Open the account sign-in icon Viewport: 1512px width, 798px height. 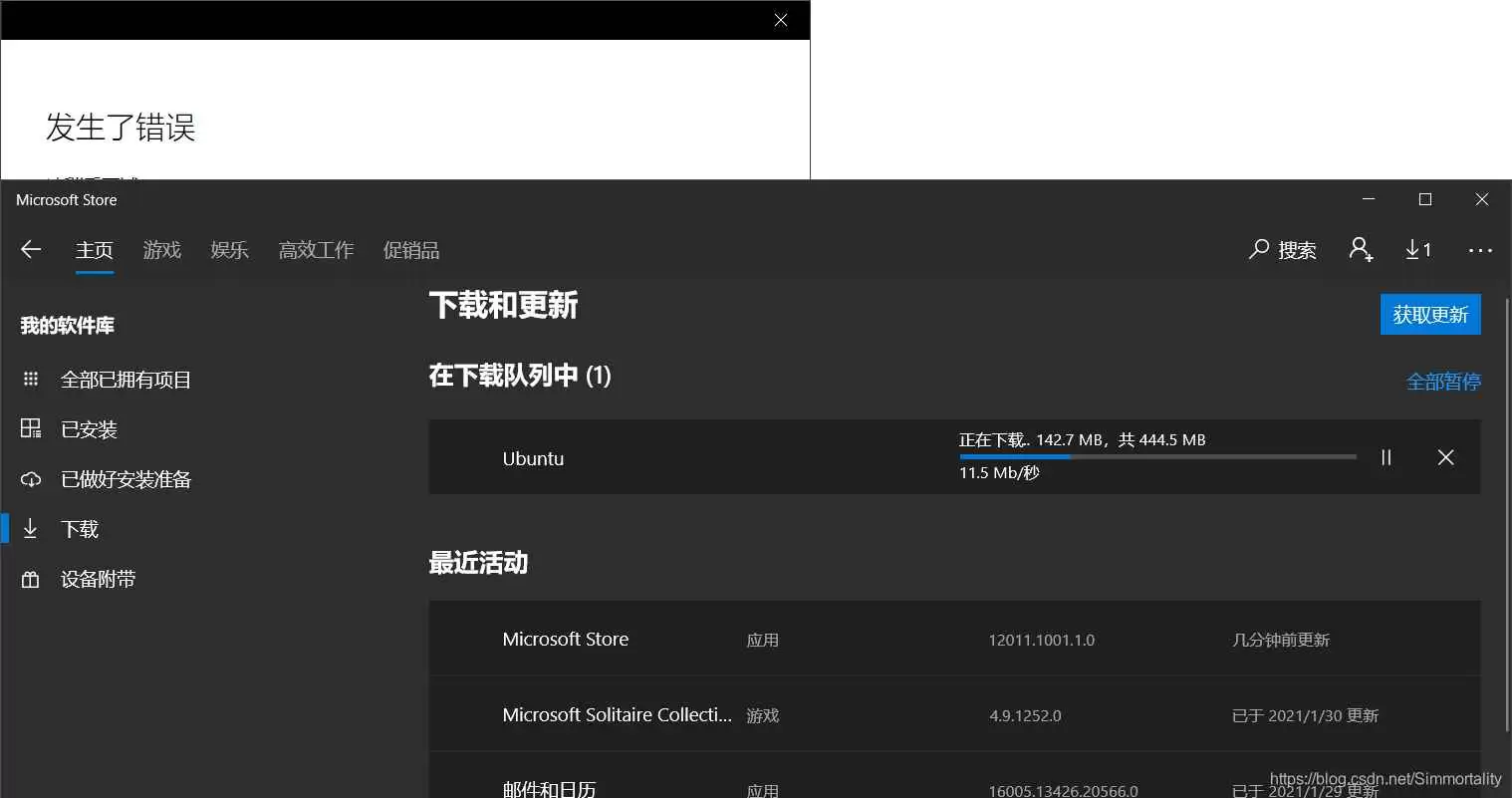coord(1361,250)
